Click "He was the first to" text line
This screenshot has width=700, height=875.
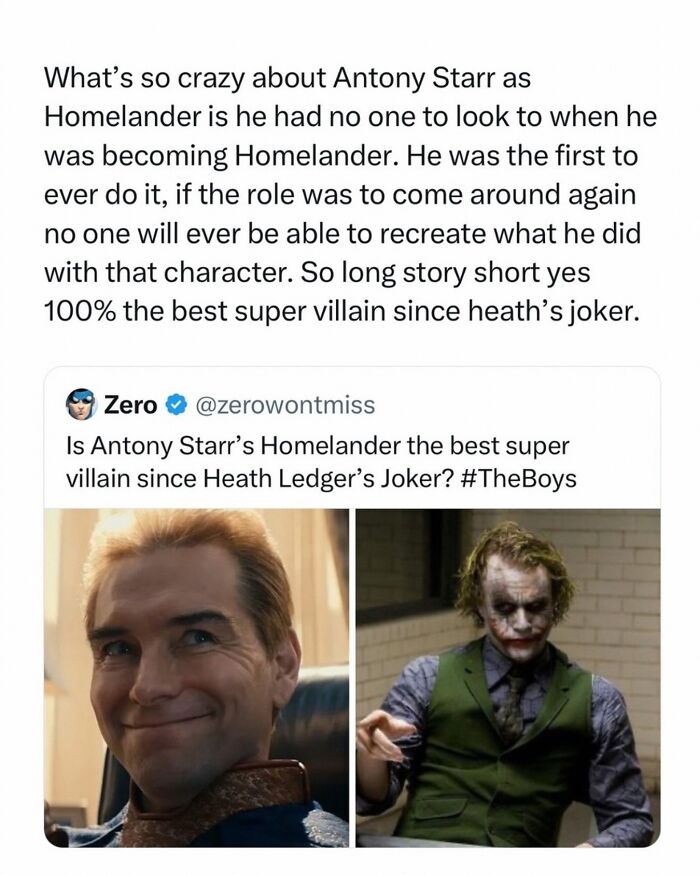point(521,156)
